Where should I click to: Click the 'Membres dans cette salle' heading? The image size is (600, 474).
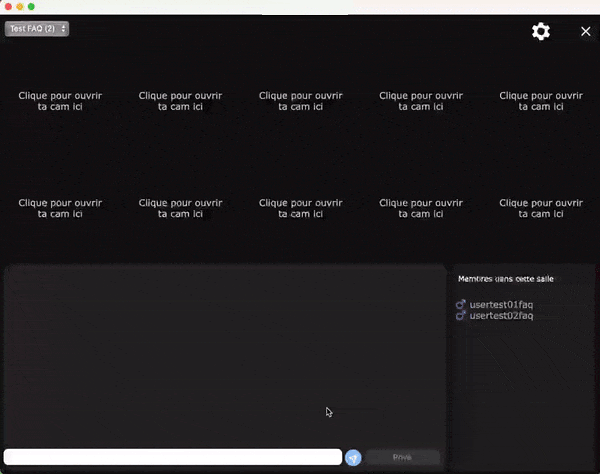[505, 279]
